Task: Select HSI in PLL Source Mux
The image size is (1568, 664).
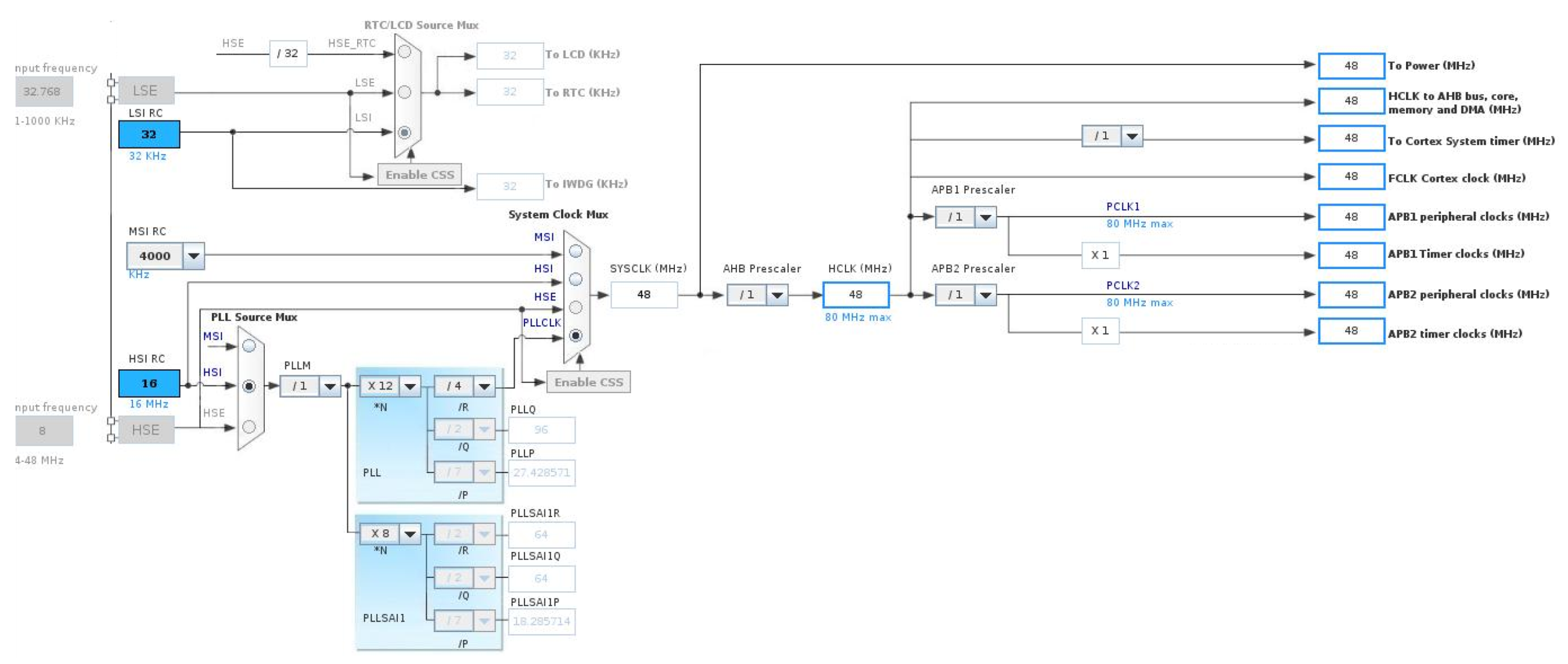Action: (249, 386)
